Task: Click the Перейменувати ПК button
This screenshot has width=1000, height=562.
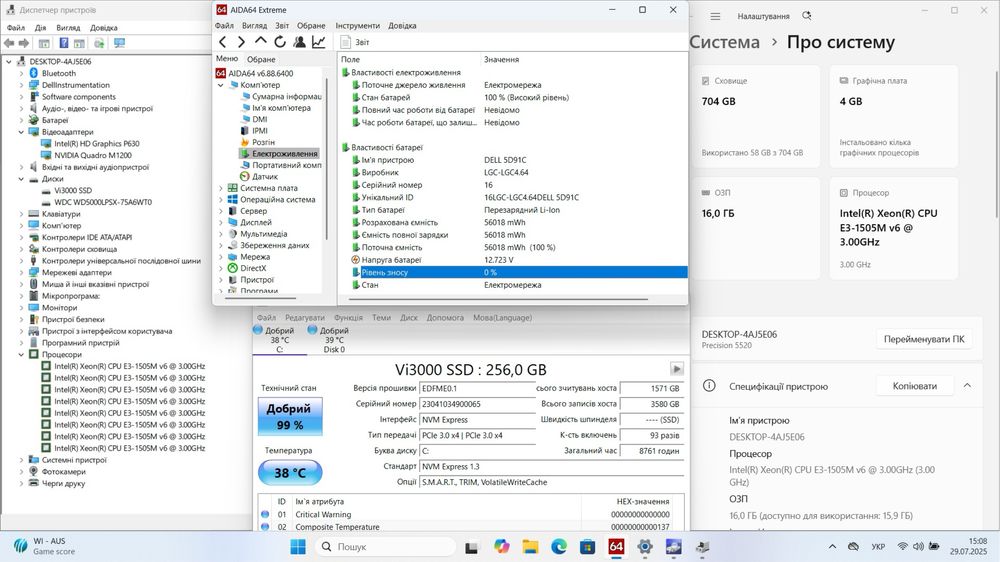Action: click(x=924, y=339)
